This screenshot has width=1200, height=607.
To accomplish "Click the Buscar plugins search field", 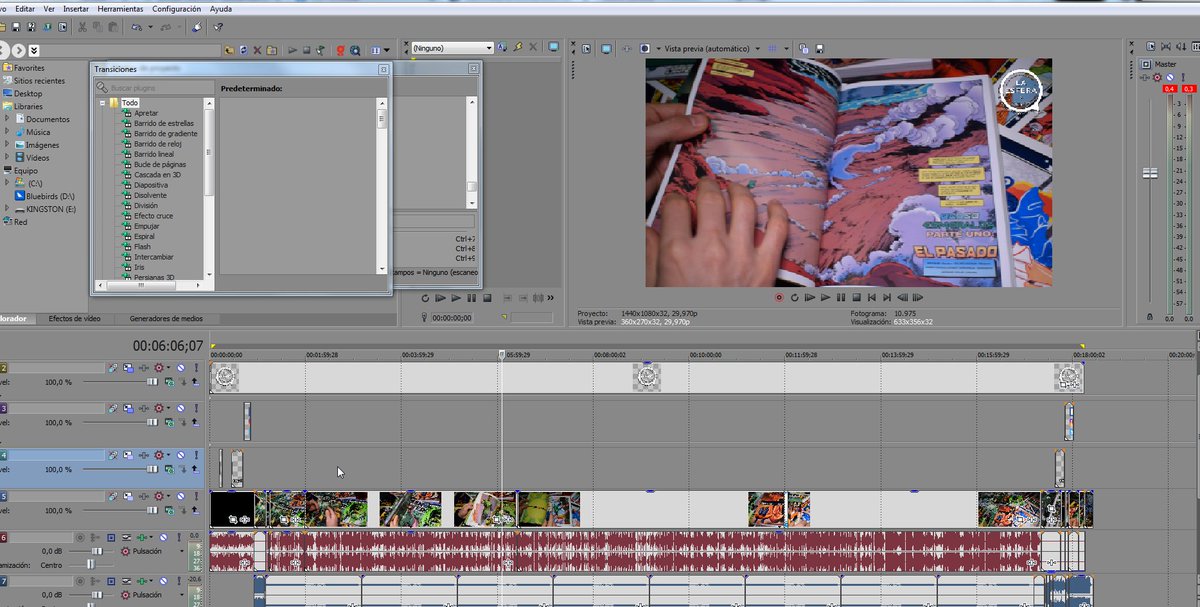I will tap(155, 88).
